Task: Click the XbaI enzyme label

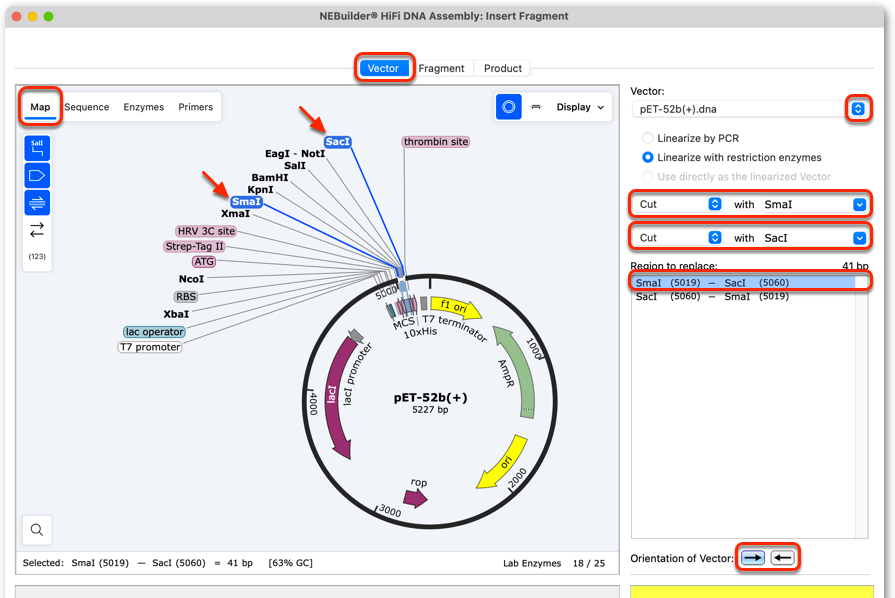Action: 176,314
